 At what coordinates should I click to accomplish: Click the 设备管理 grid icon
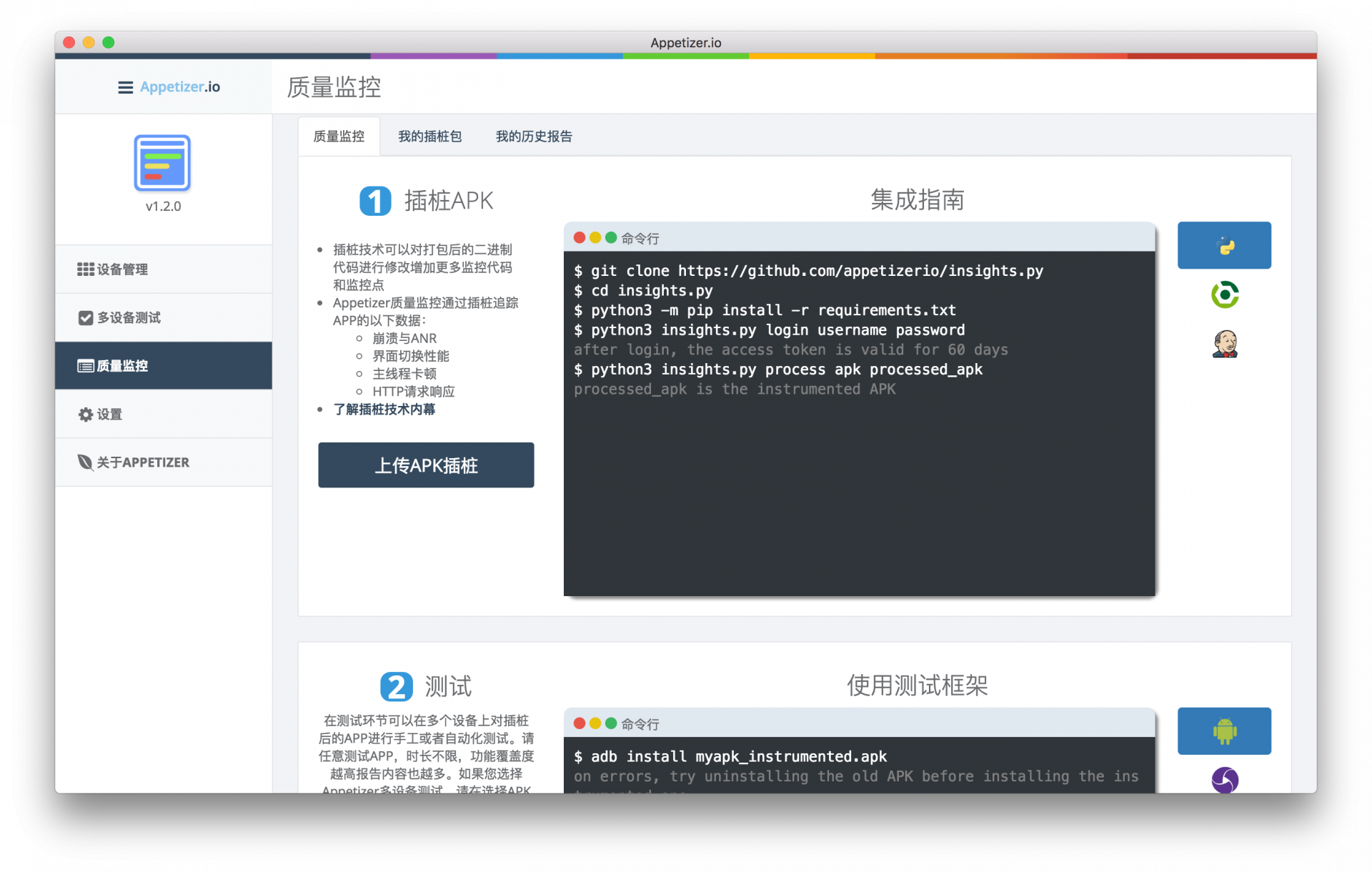tap(86, 269)
